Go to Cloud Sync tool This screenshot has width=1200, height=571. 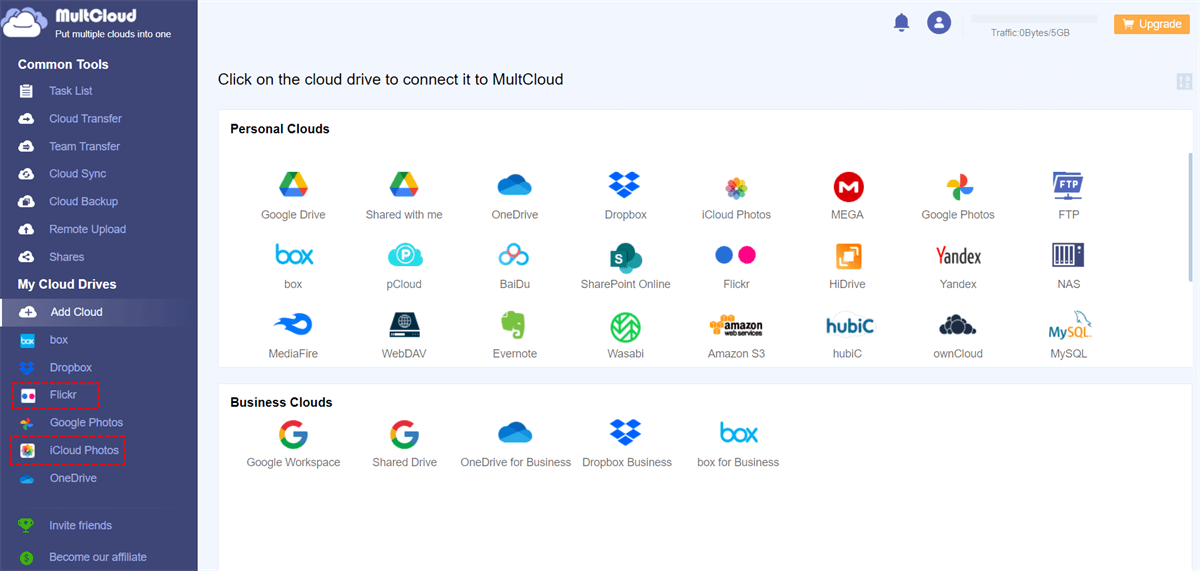[x=77, y=174]
